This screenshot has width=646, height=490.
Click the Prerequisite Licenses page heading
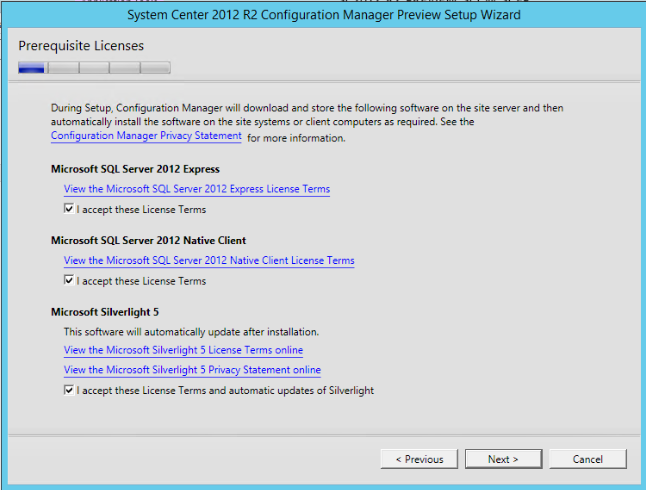(x=81, y=46)
